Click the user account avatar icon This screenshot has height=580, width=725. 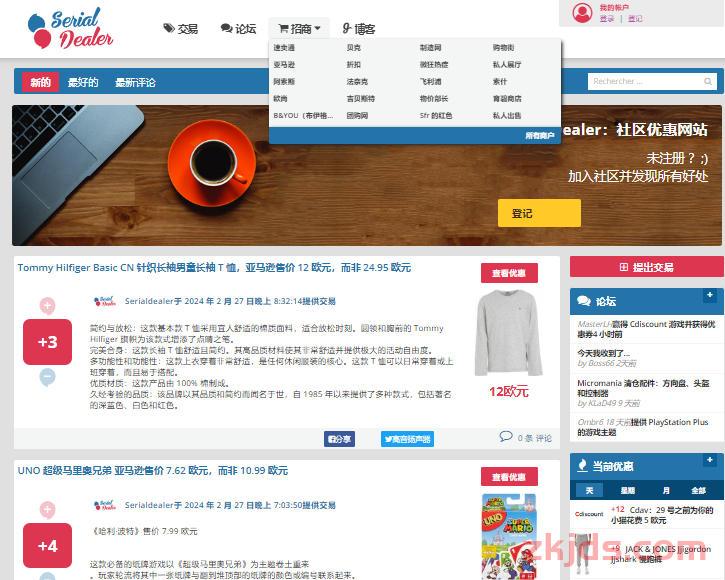(x=582, y=13)
